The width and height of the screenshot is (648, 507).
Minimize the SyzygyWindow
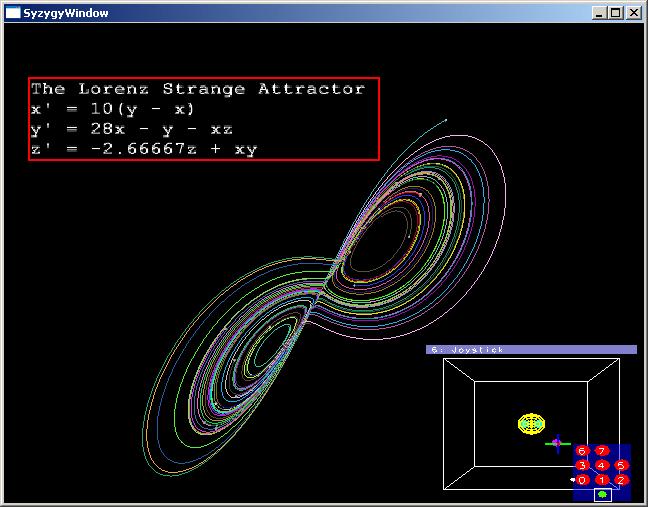point(599,13)
